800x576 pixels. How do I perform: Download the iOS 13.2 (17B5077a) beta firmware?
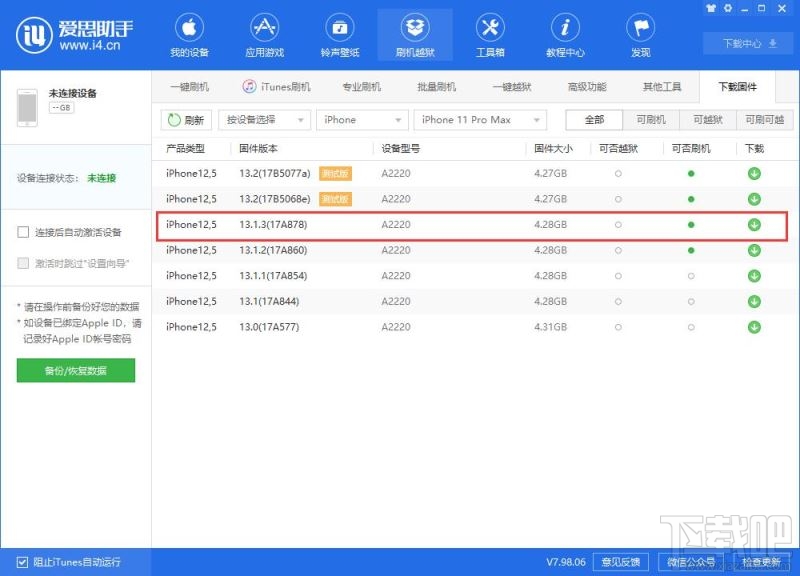click(755, 173)
